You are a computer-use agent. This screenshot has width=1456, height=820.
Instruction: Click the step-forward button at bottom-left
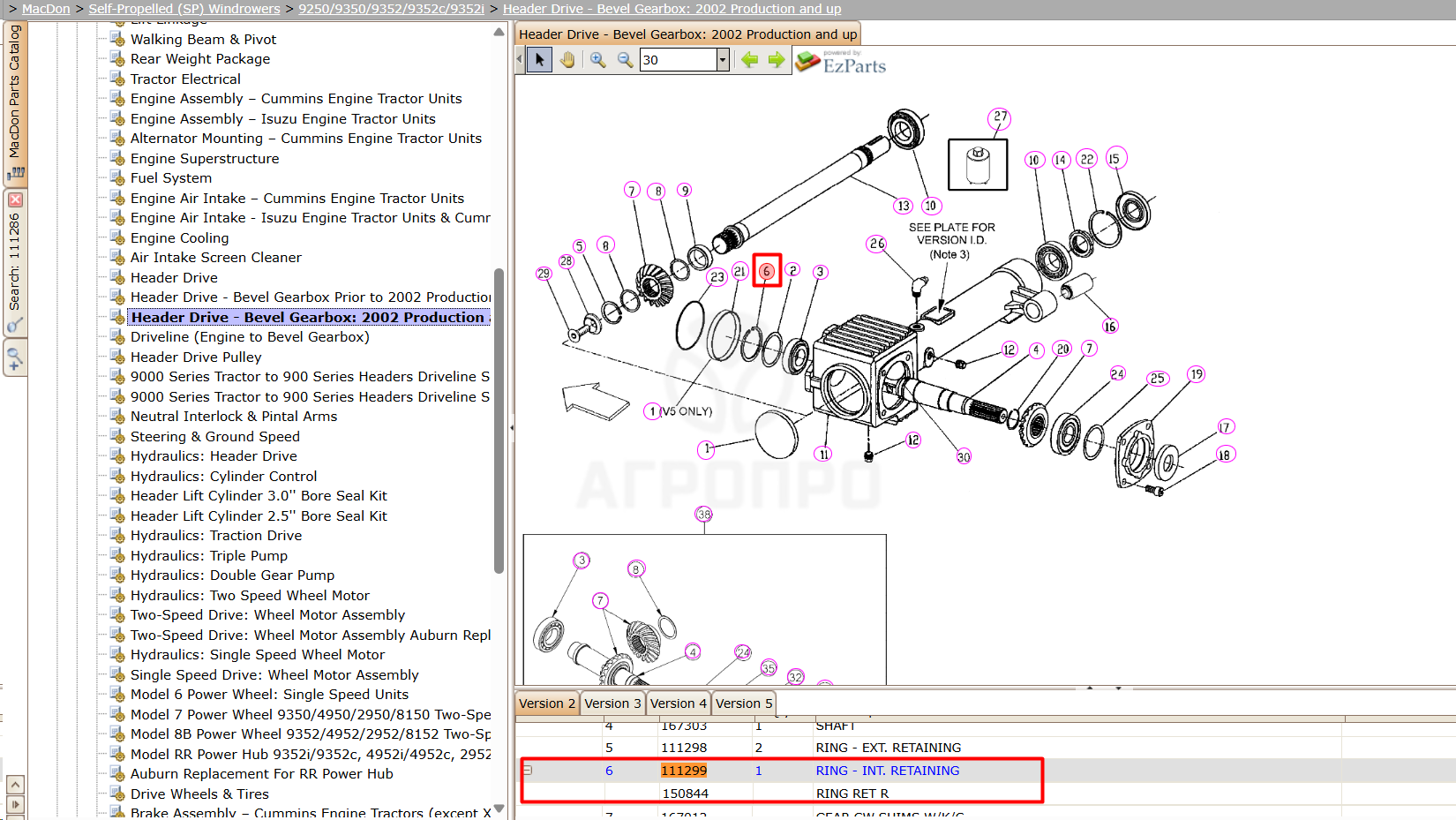point(15,804)
